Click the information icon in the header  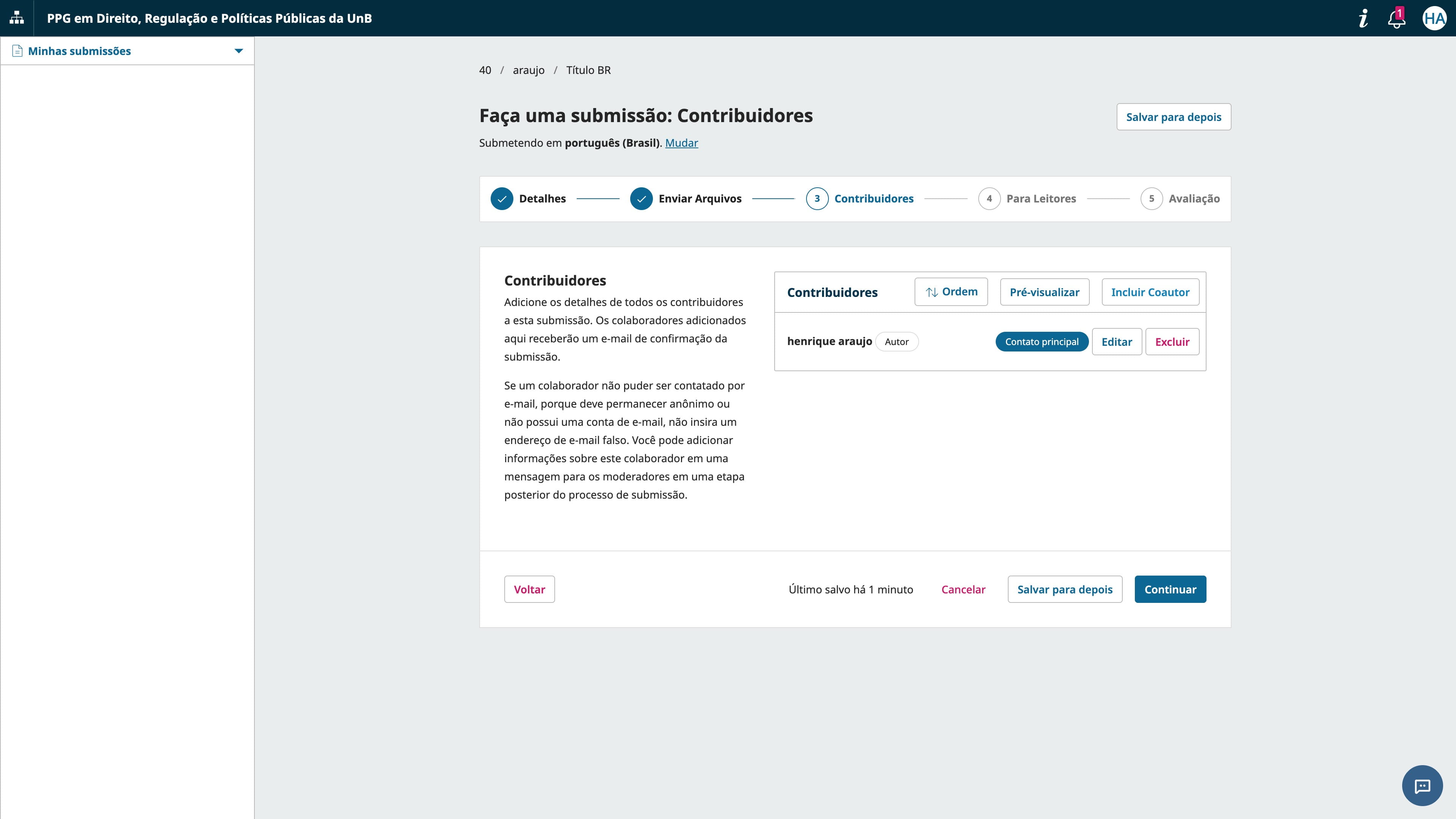coord(1363,18)
